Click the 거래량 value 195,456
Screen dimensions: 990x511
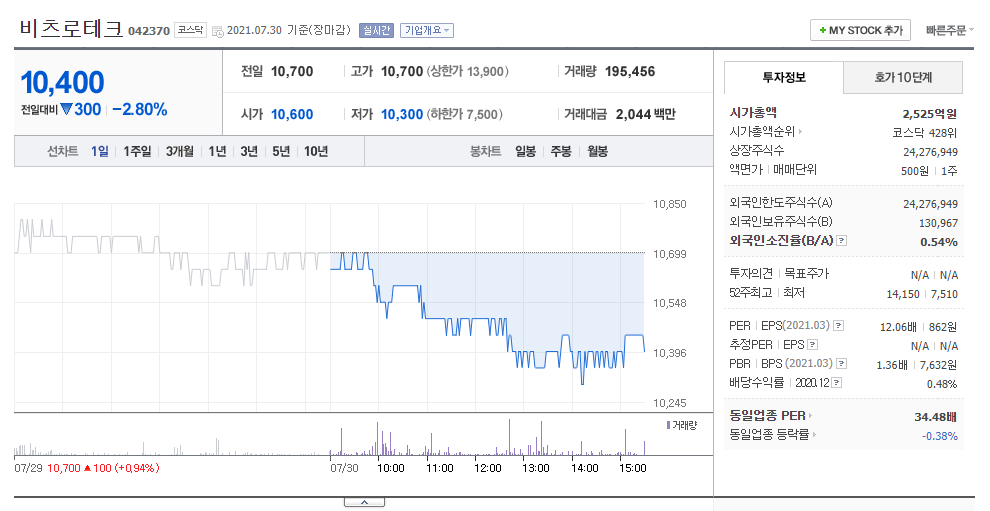tap(629, 71)
